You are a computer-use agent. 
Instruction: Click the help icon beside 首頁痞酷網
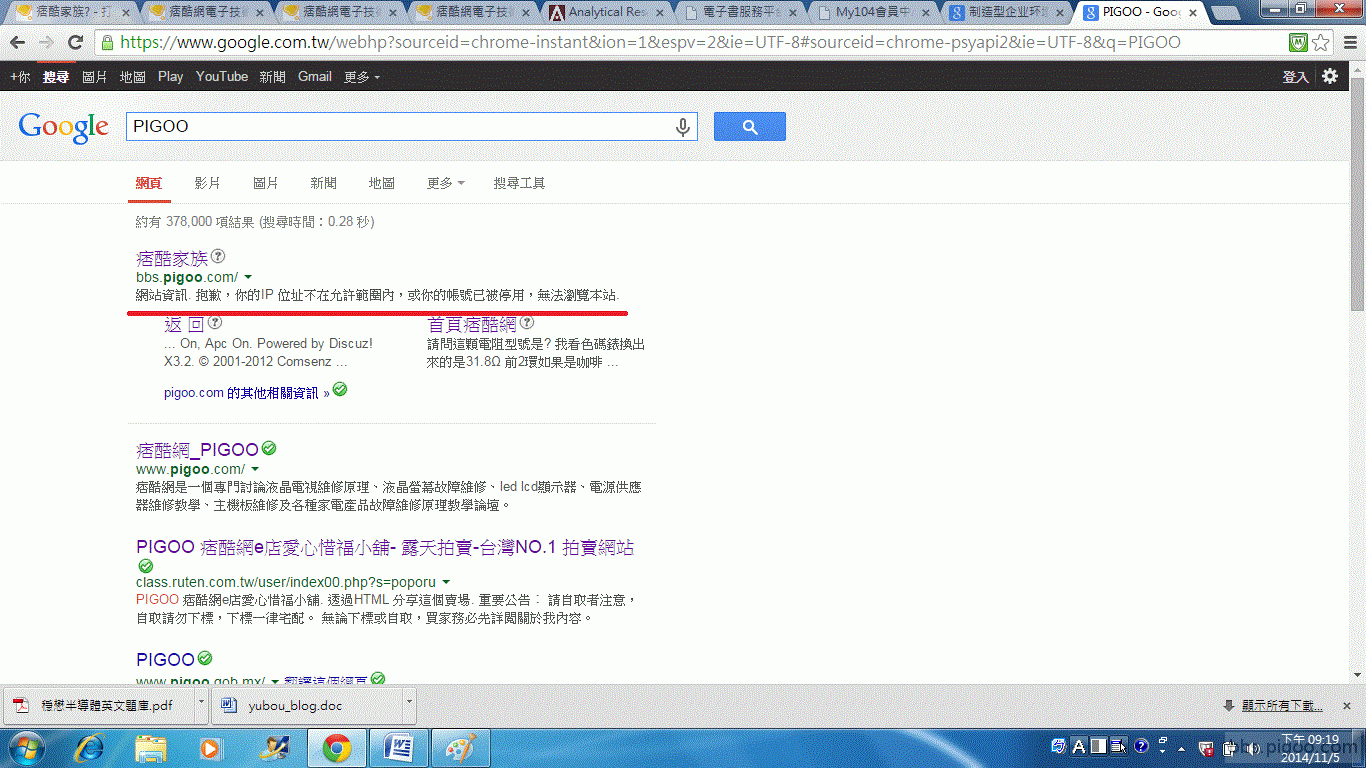click(x=527, y=323)
